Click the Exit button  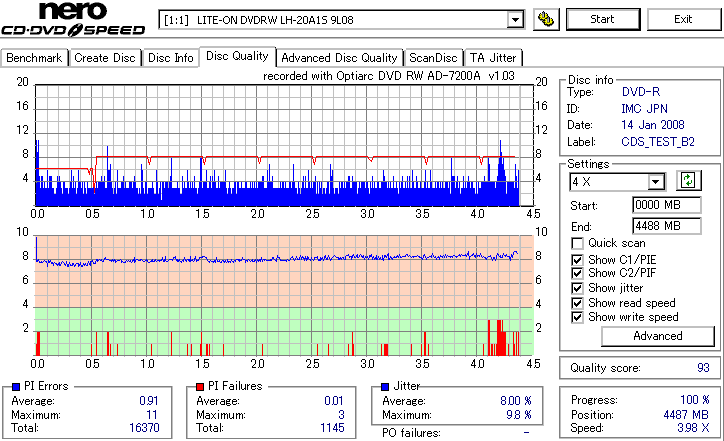click(683, 19)
